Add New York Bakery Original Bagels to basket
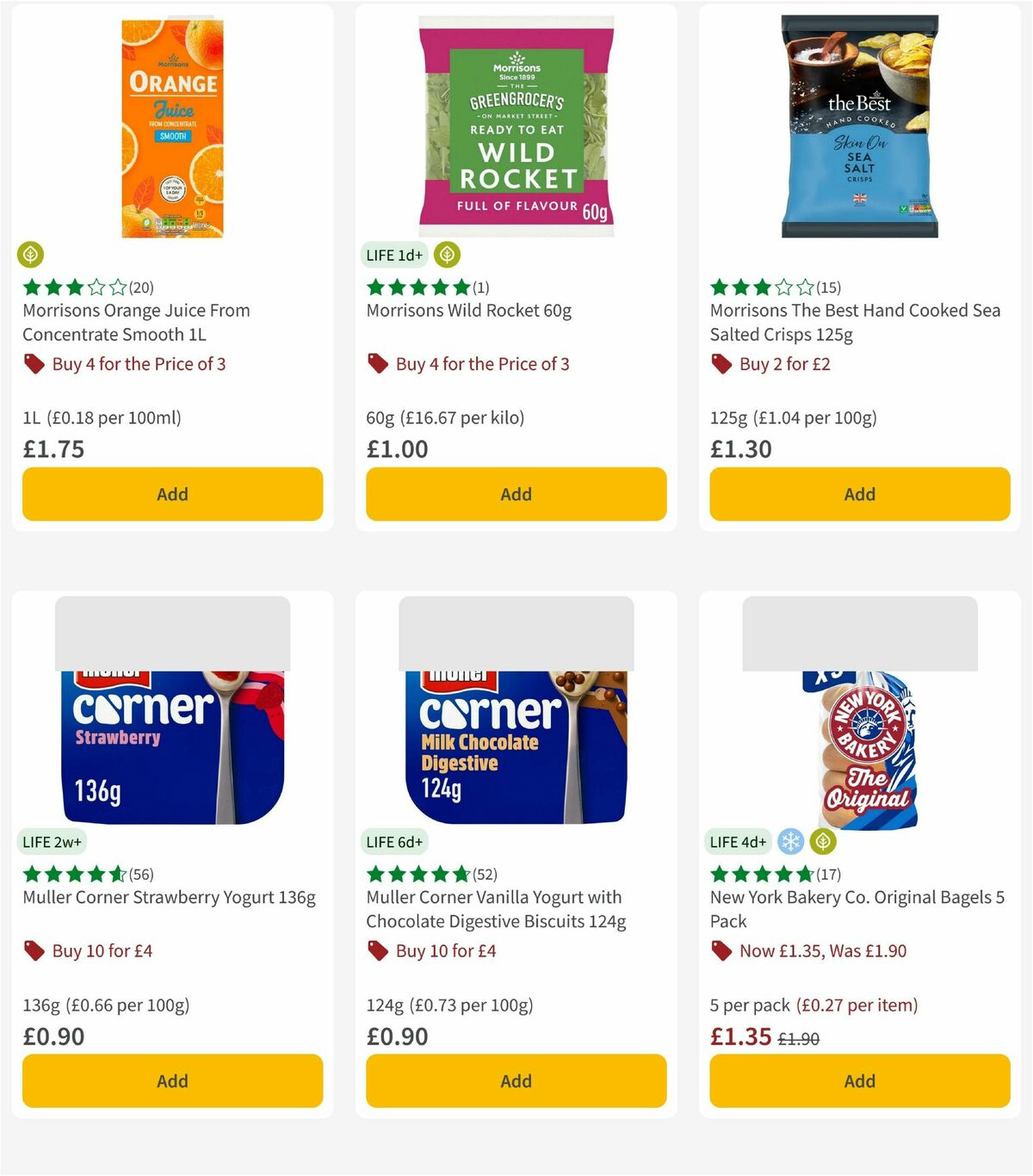 pyautogui.click(x=859, y=1081)
